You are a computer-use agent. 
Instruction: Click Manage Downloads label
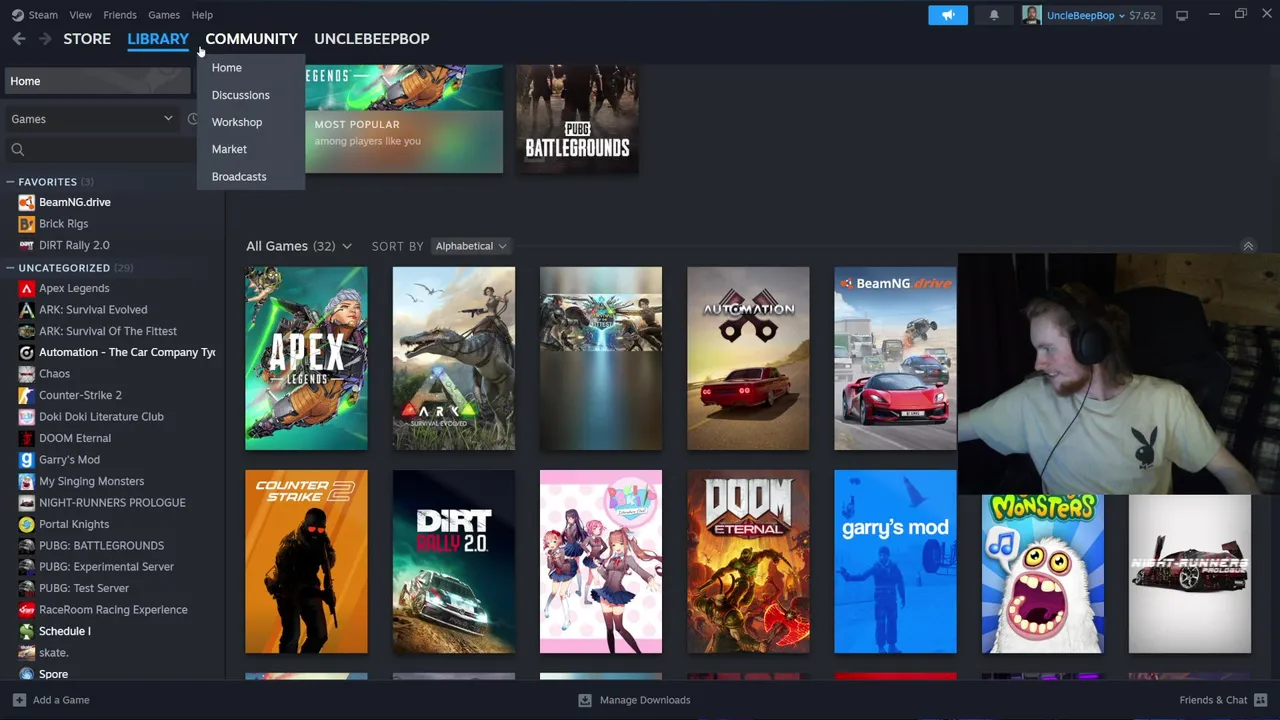(x=645, y=700)
